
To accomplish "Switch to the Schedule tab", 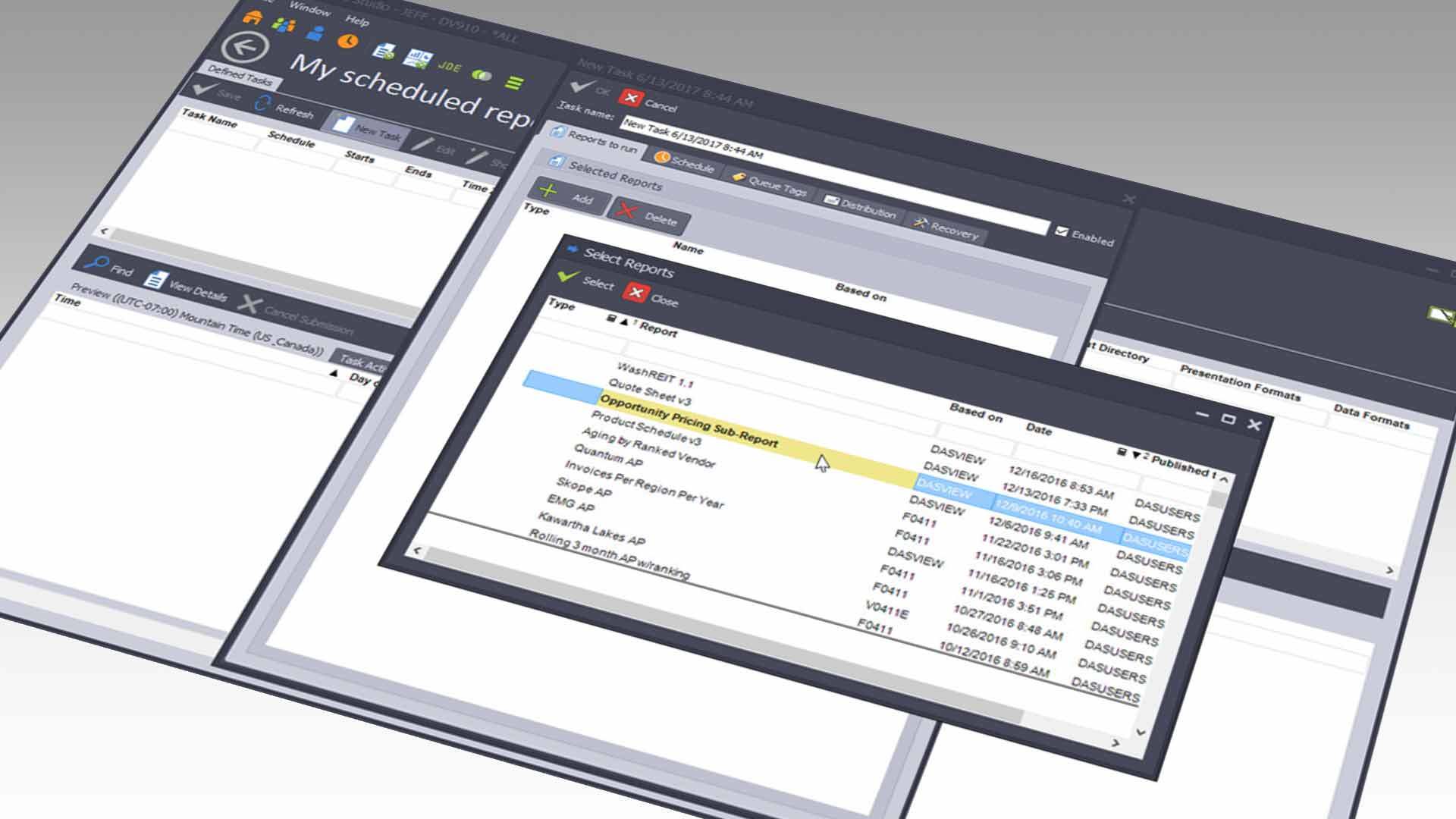I will (x=684, y=162).
